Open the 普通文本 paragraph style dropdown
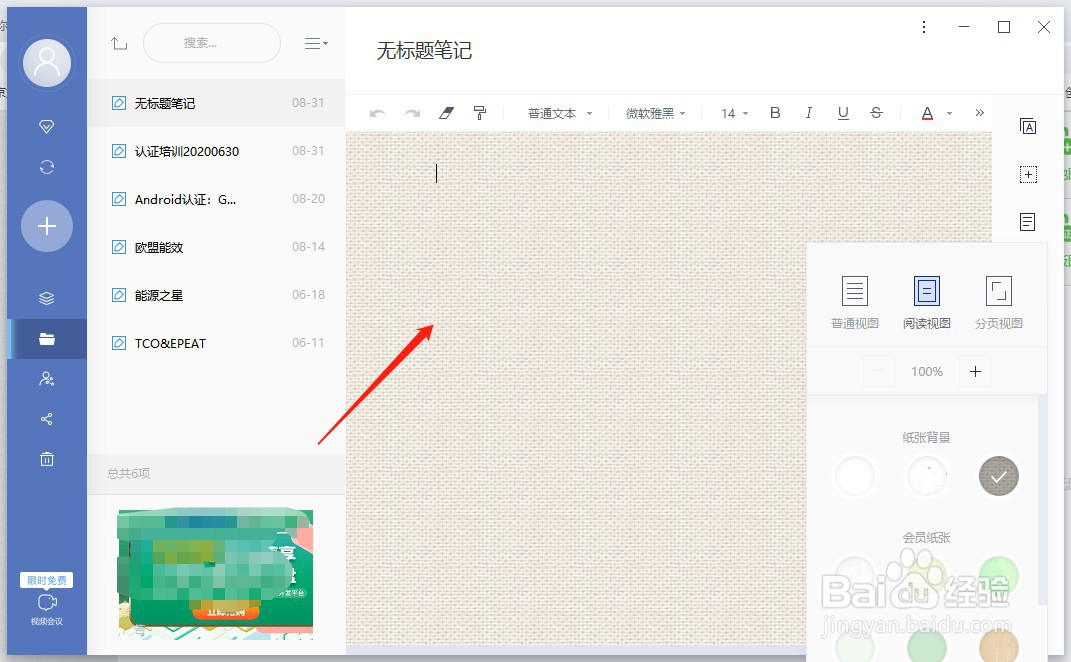 (x=558, y=113)
